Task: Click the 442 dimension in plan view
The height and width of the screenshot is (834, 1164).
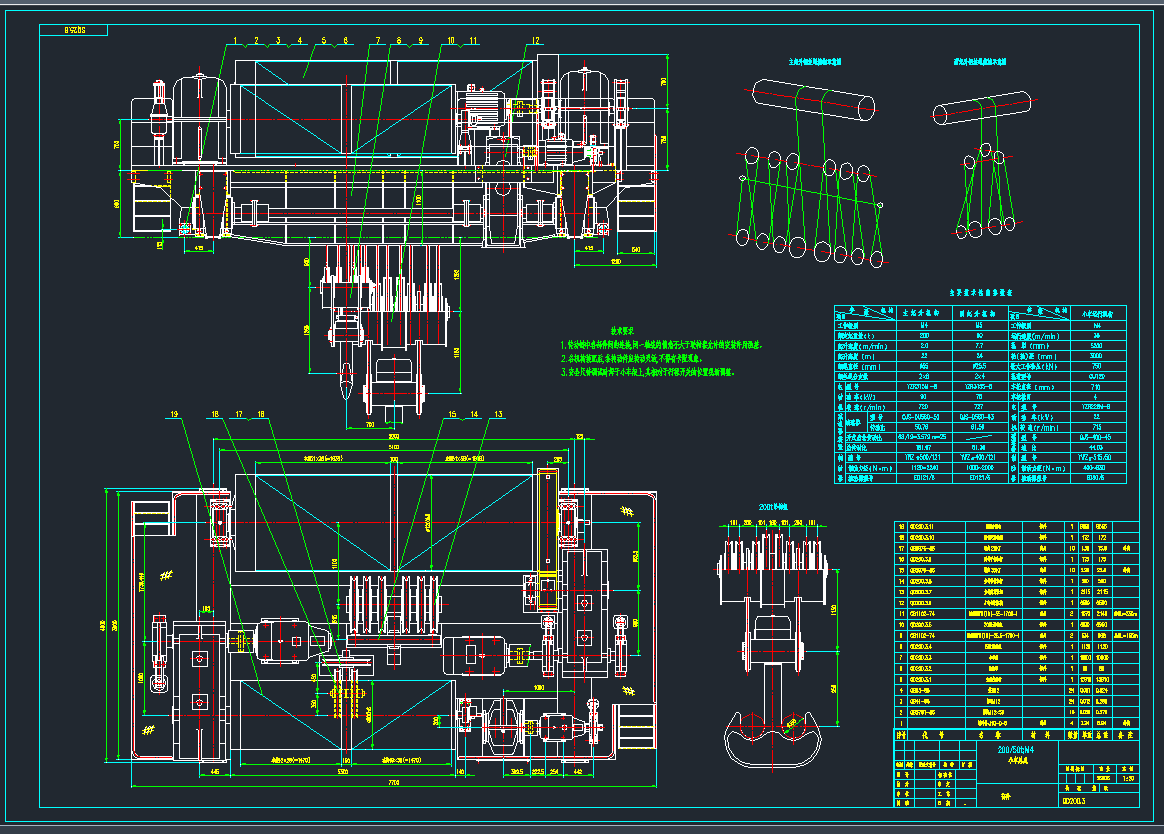Action: 578,772
